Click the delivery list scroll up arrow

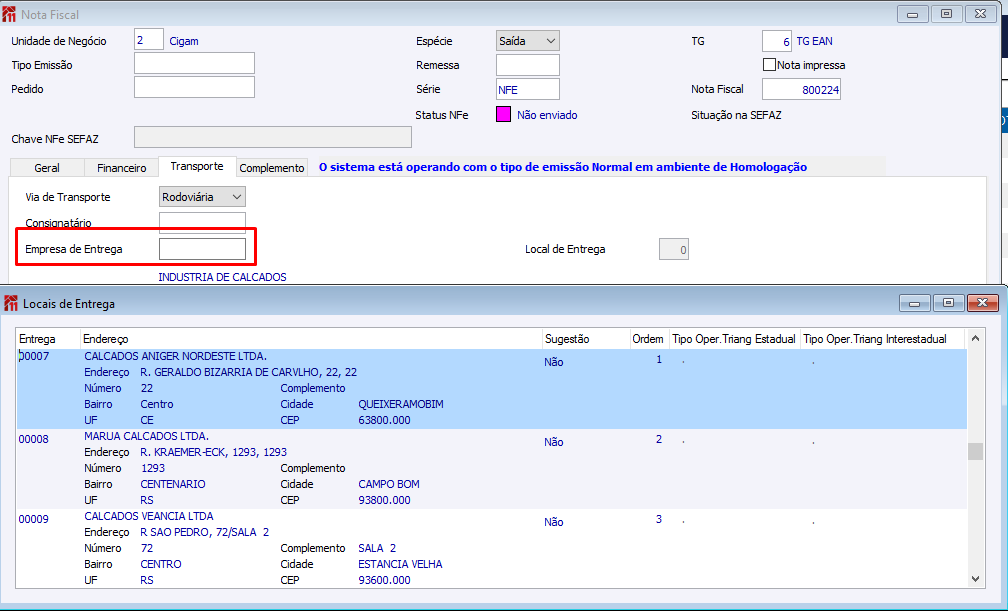pos(975,338)
